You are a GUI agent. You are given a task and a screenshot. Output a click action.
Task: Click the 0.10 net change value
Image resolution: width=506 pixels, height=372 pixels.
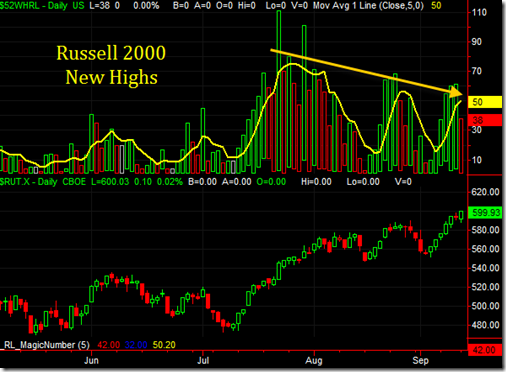tap(143, 182)
